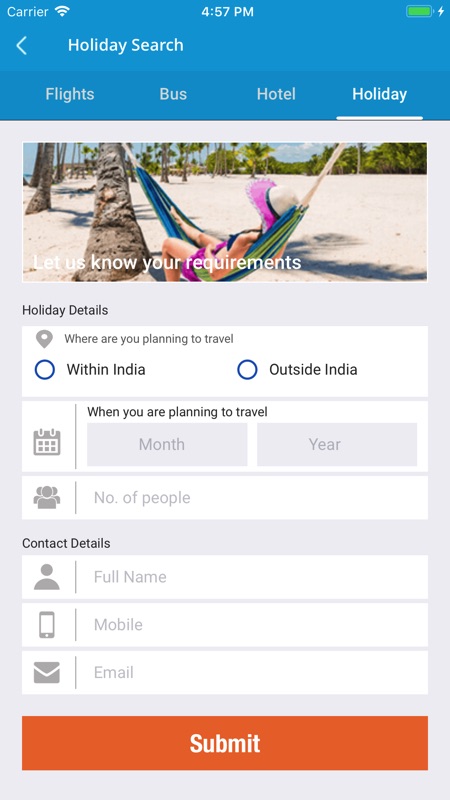
Task: Click the group of people icon
Action: pos(47,497)
